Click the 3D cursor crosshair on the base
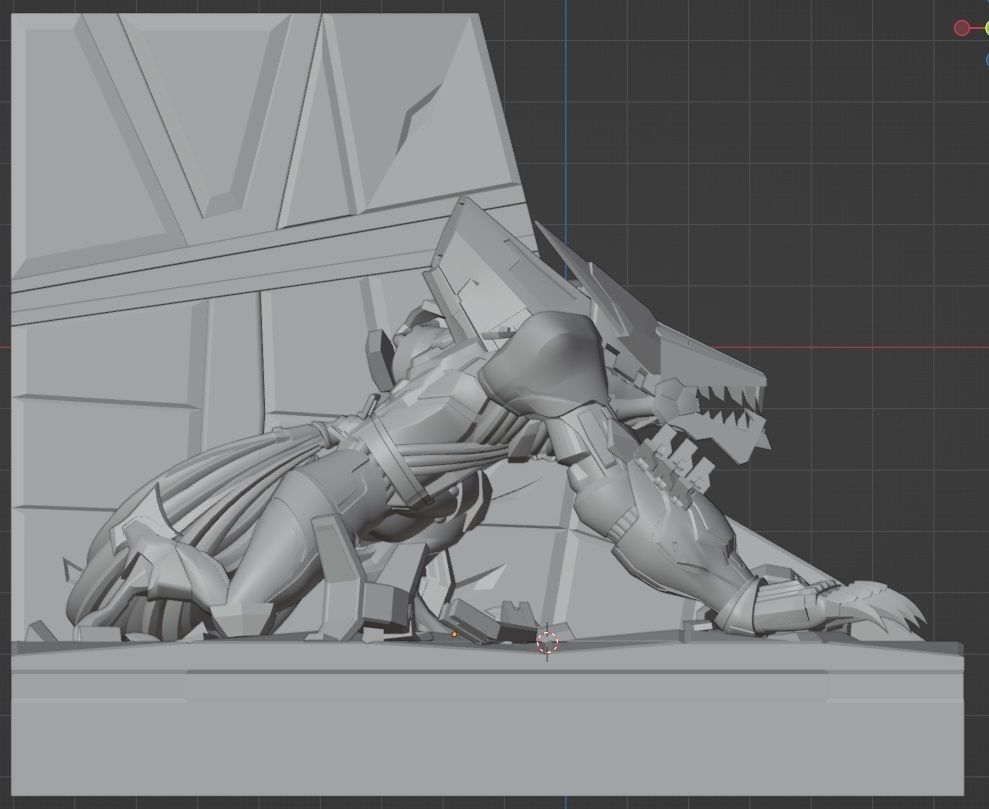This screenshot has width=989, height=809. coord(547,643)
